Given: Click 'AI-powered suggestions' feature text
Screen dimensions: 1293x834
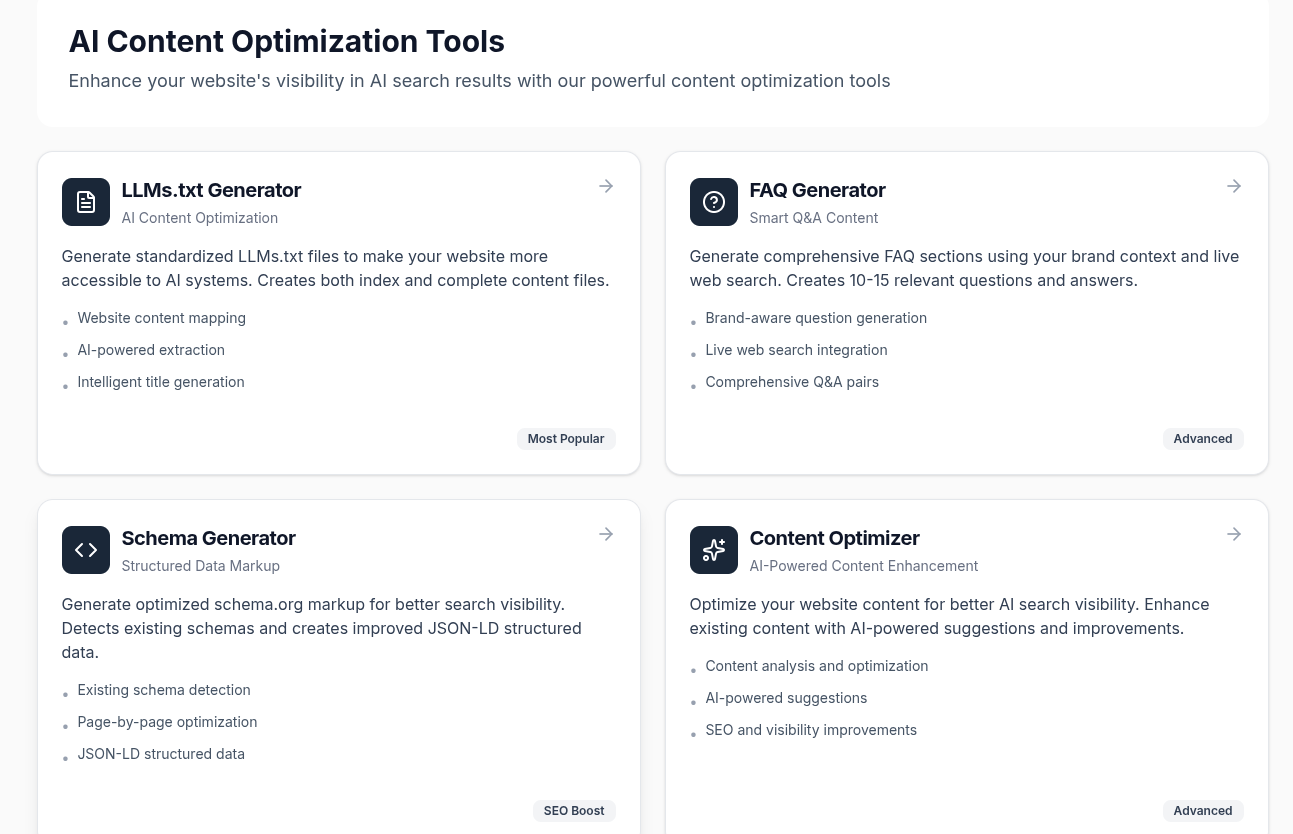Looking at the screenshot, I should click(x=786, y=698).
